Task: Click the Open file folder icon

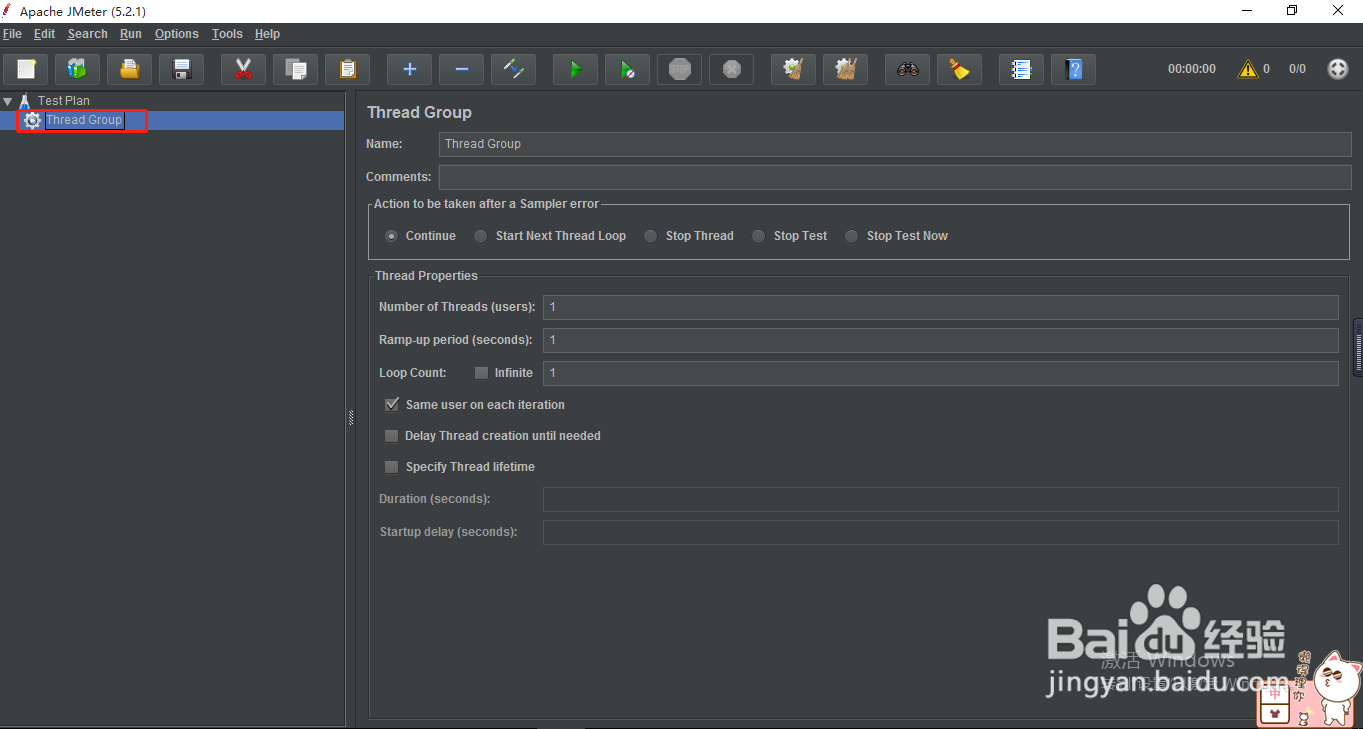Action: [x=129, y=69]
